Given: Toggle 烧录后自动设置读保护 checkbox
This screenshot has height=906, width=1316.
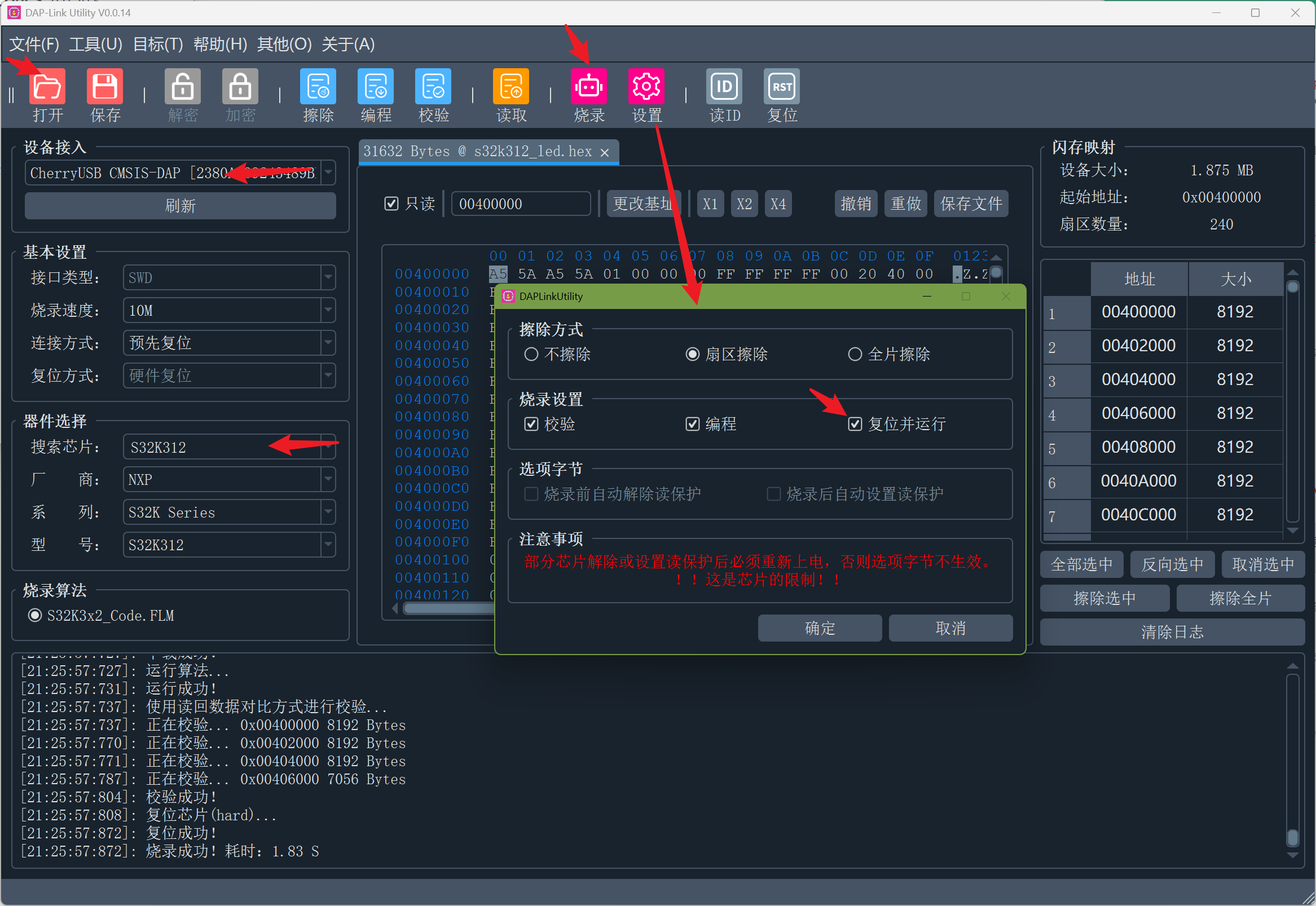Looking at the screenshot, I should point(773,494).
